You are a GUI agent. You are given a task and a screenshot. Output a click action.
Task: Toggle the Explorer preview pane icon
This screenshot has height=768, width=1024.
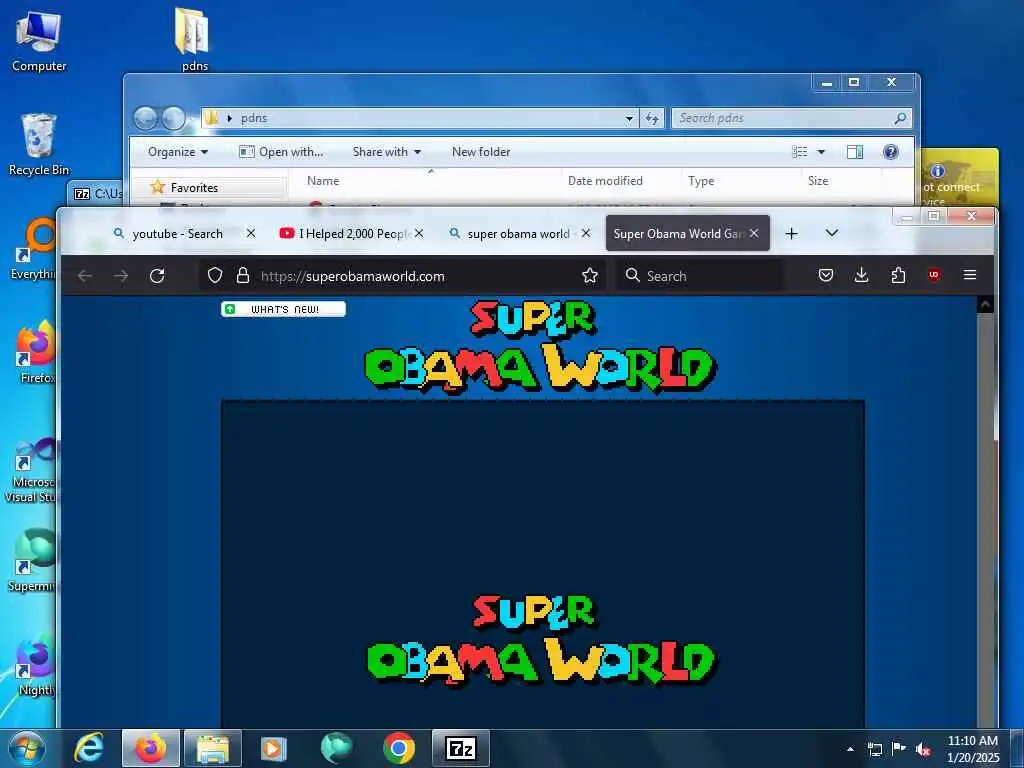coord(855,152)
